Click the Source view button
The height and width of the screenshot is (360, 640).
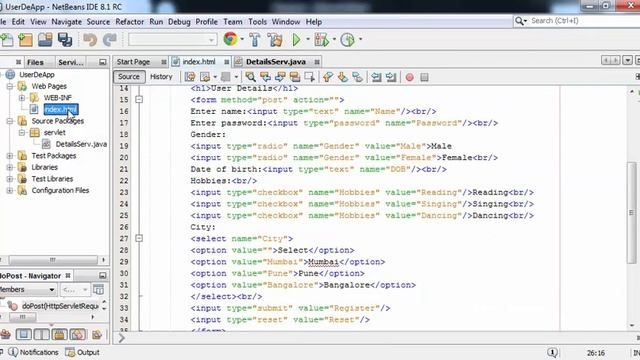point(129,77)
